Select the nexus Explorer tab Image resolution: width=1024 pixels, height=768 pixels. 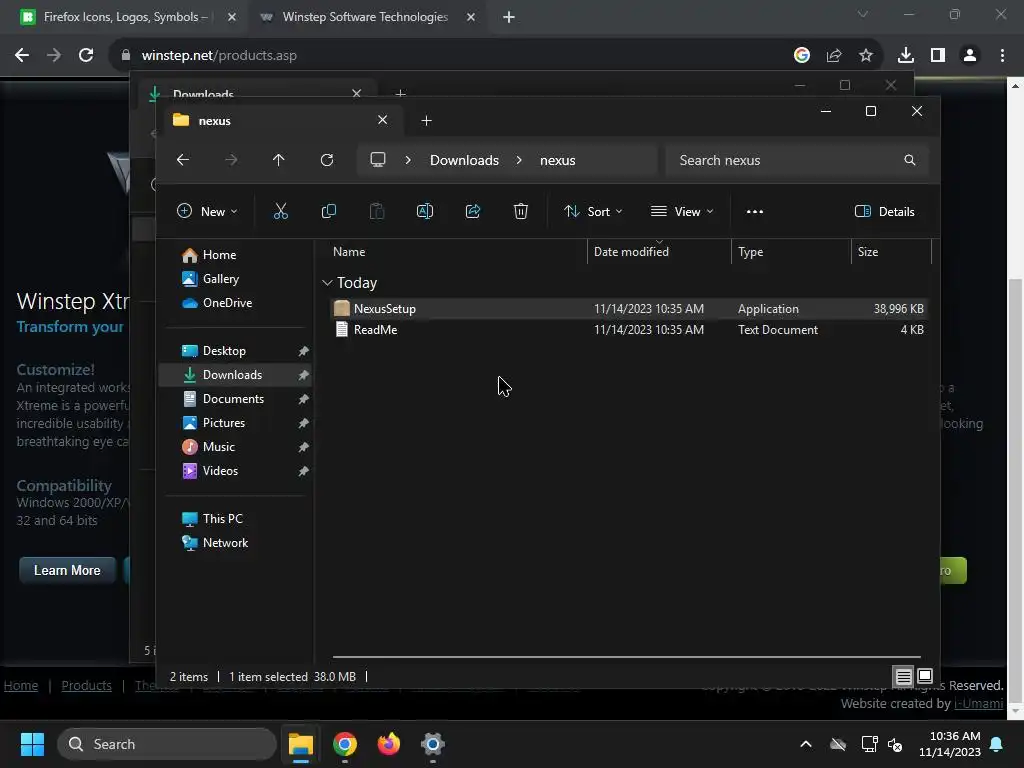(x=281, y=121)
